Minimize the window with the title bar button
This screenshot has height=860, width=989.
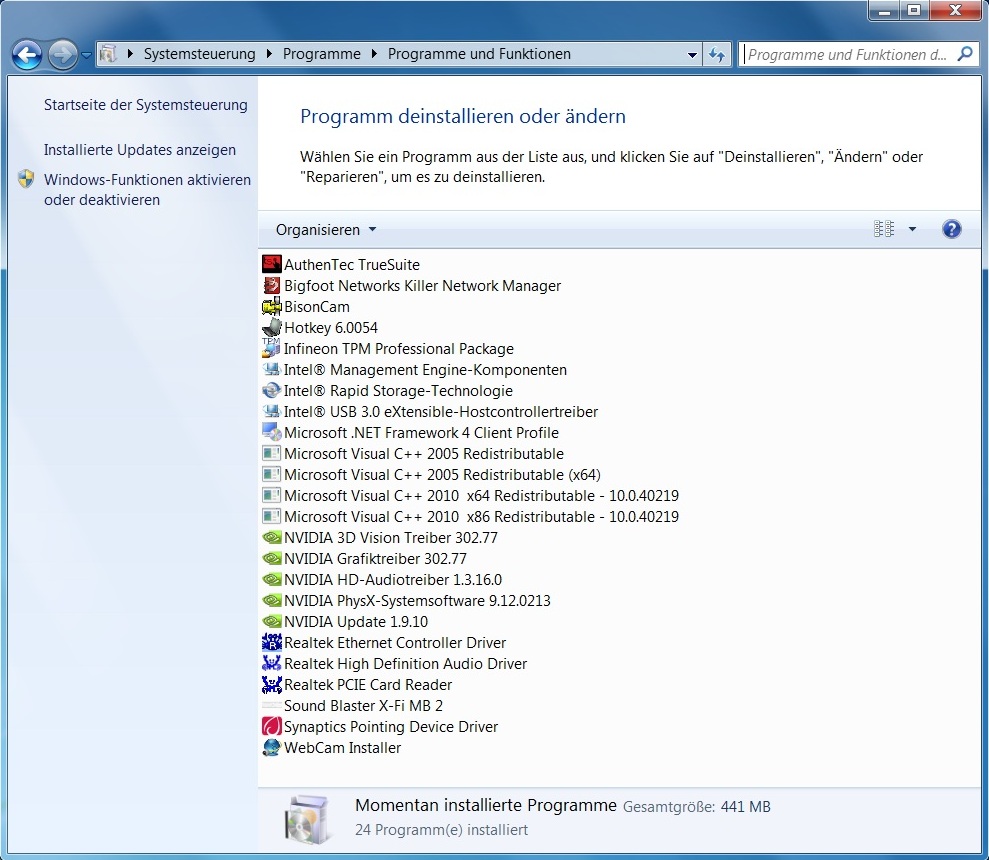click(885, 10)
